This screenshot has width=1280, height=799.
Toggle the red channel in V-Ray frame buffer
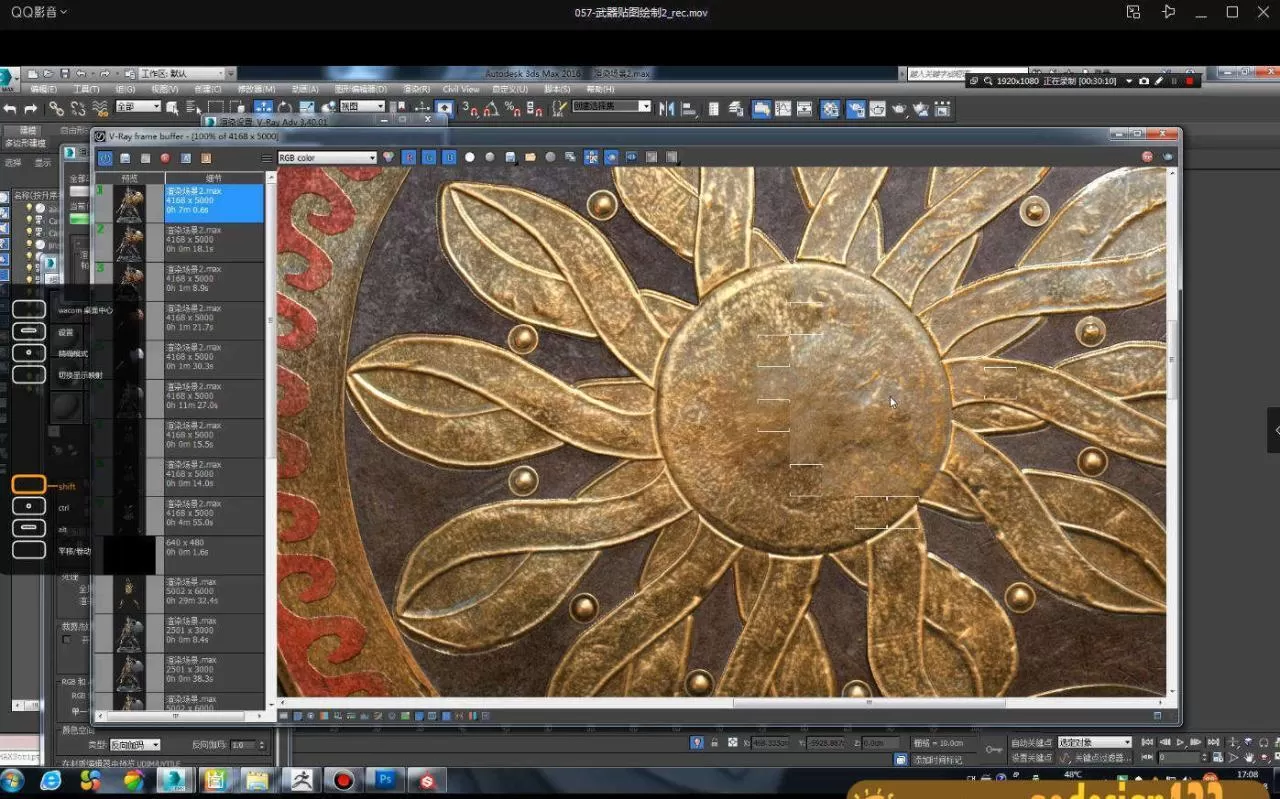tap(408, 158)
